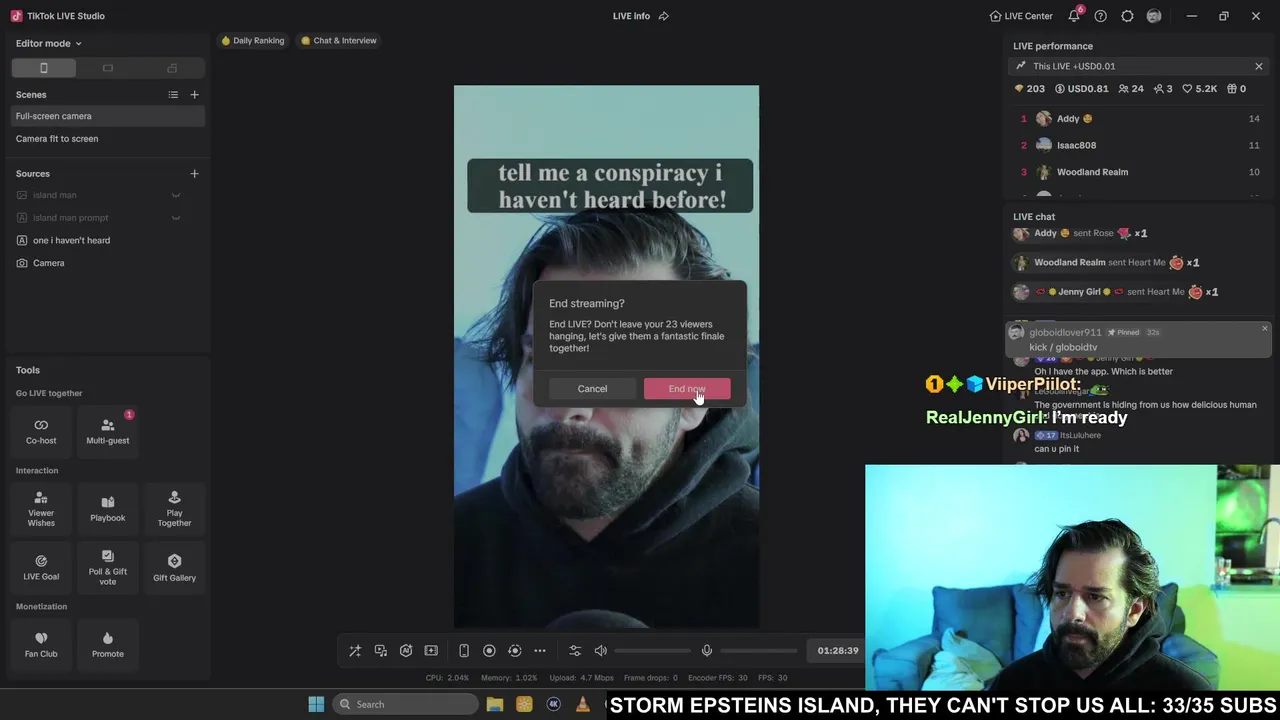This screenshot has width=1280, height=720.
Task: Select Addy in the top gifter ranking
Action: [x=1140, y=119]
